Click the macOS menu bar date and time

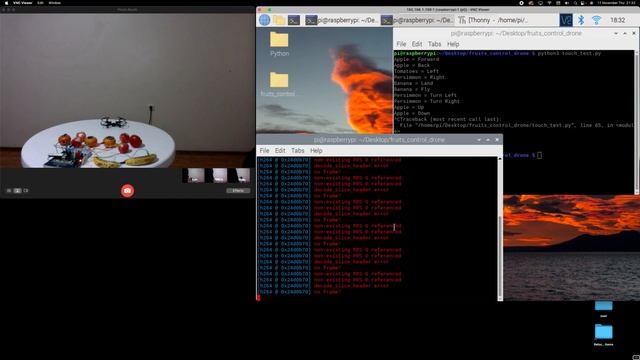pyautogui.click(x=617, y=3)
